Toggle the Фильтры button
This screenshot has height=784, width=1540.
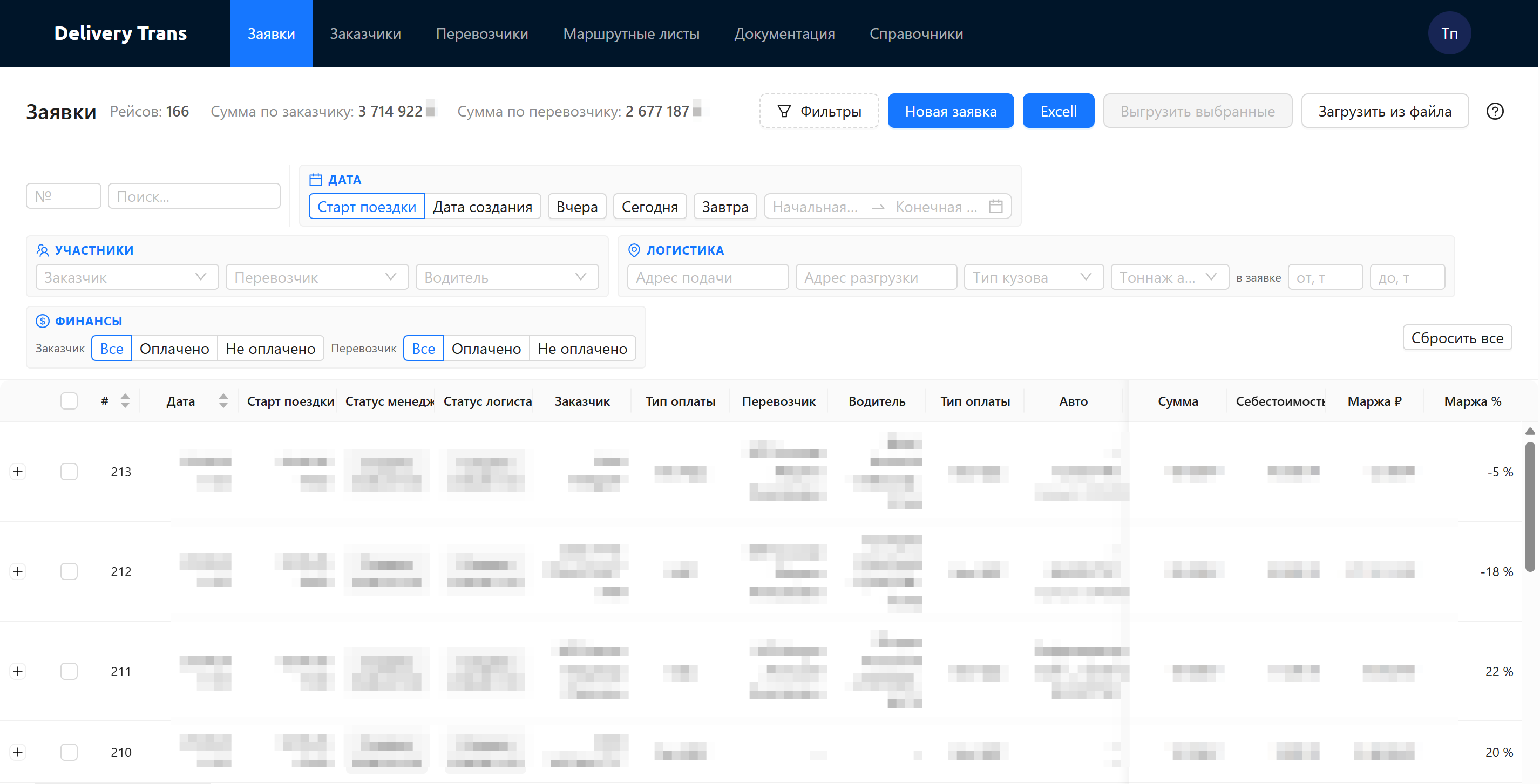pyautogui.click(x=819, y=111)
